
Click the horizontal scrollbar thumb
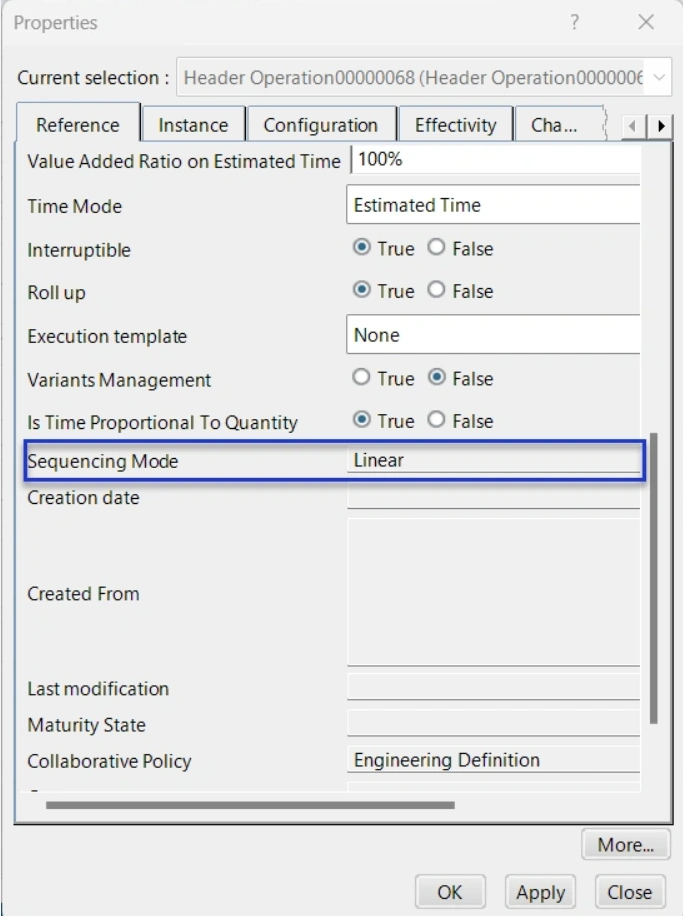250,804
